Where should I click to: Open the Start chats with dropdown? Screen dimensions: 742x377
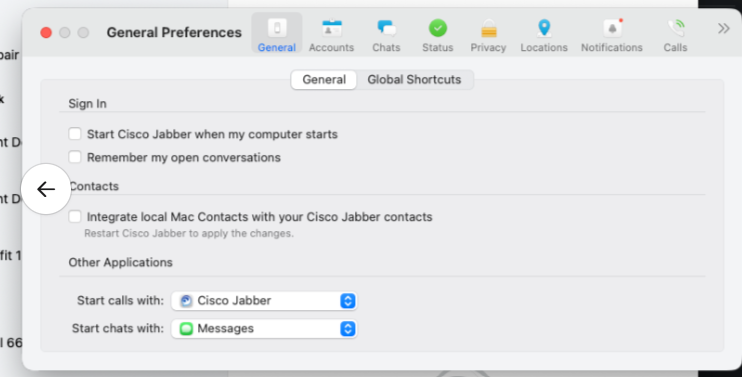[264, 329]
